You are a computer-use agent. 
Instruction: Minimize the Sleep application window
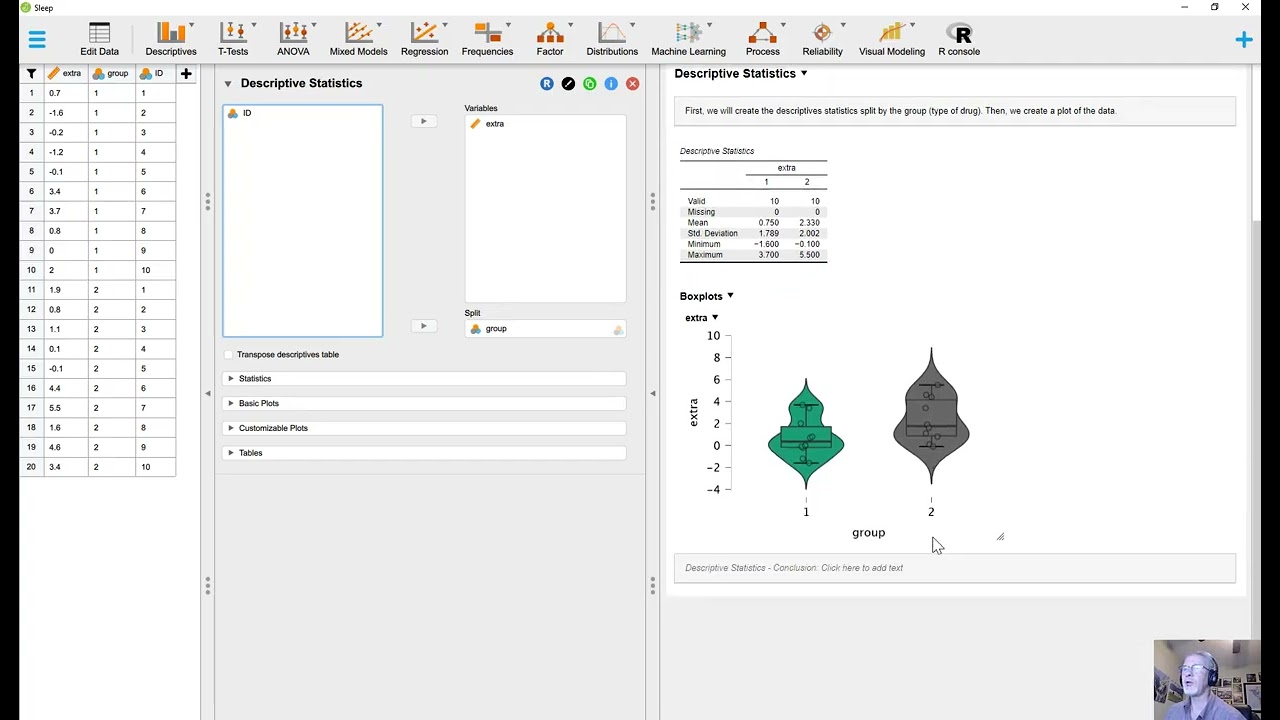[x=1184, y=8]
